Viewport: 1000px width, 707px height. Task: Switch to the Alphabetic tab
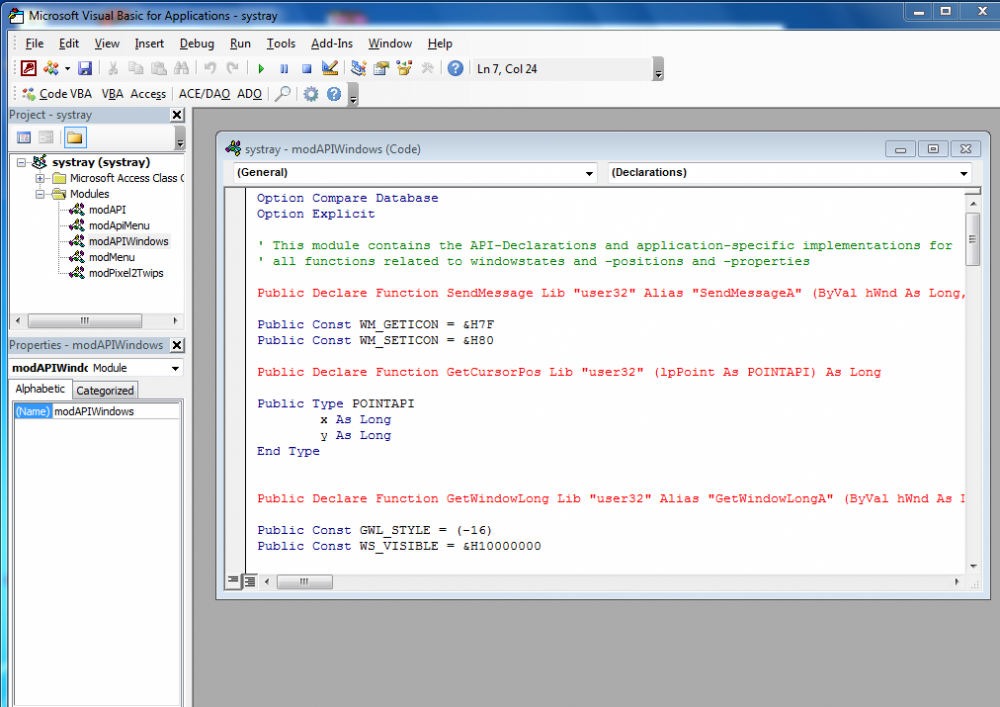click(40, 389)
